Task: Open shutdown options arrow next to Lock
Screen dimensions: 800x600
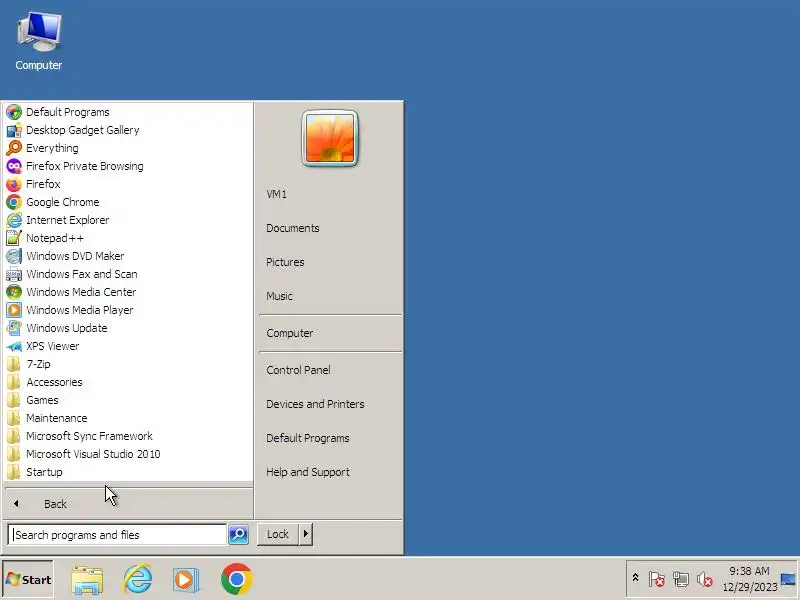Action: 306,534
